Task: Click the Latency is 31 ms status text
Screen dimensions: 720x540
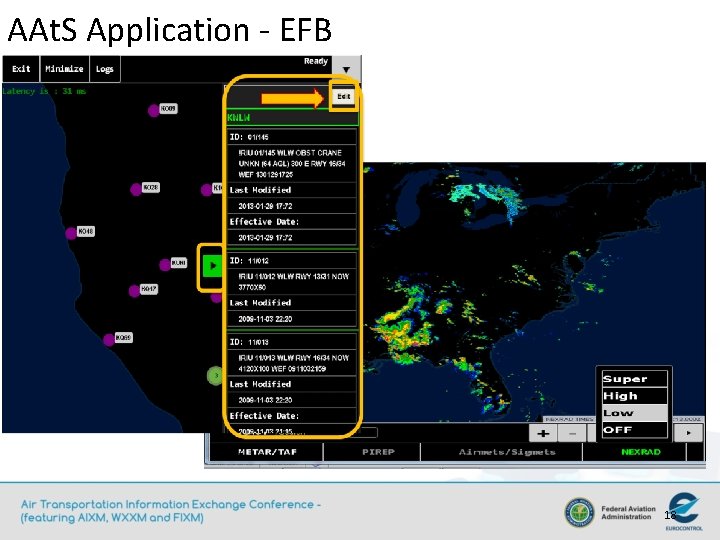Action: (x=44, y=91)
